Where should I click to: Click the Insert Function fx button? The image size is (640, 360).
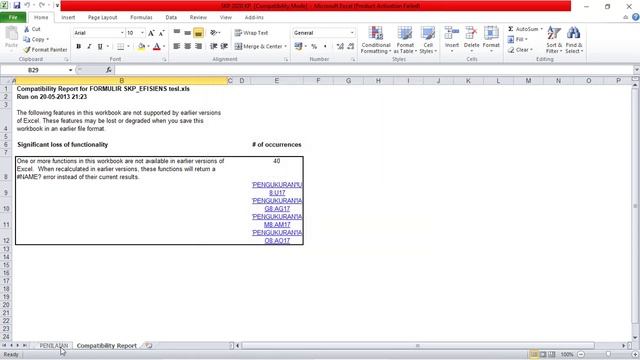[109, 70]
